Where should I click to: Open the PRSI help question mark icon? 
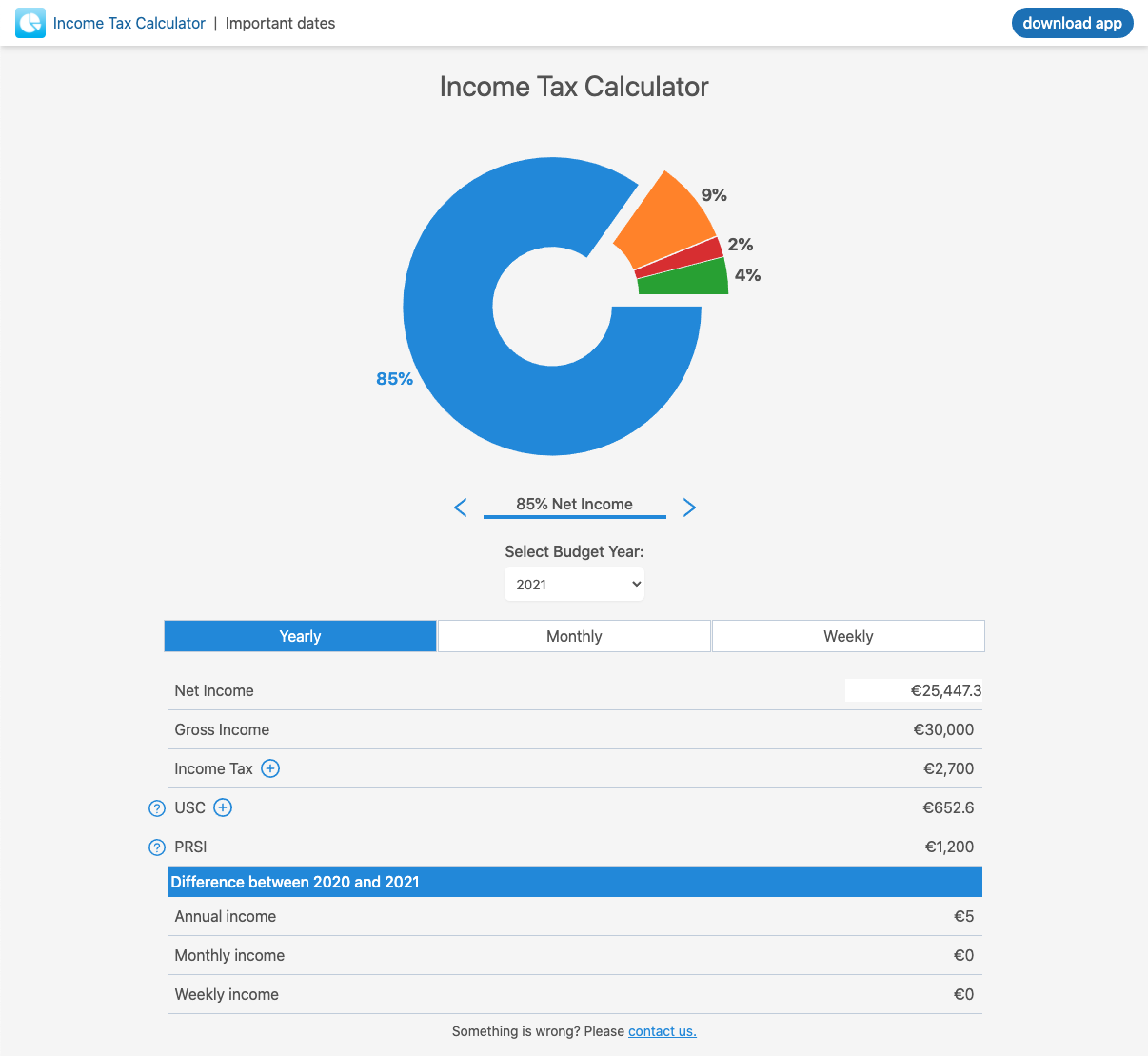point(156,847)
